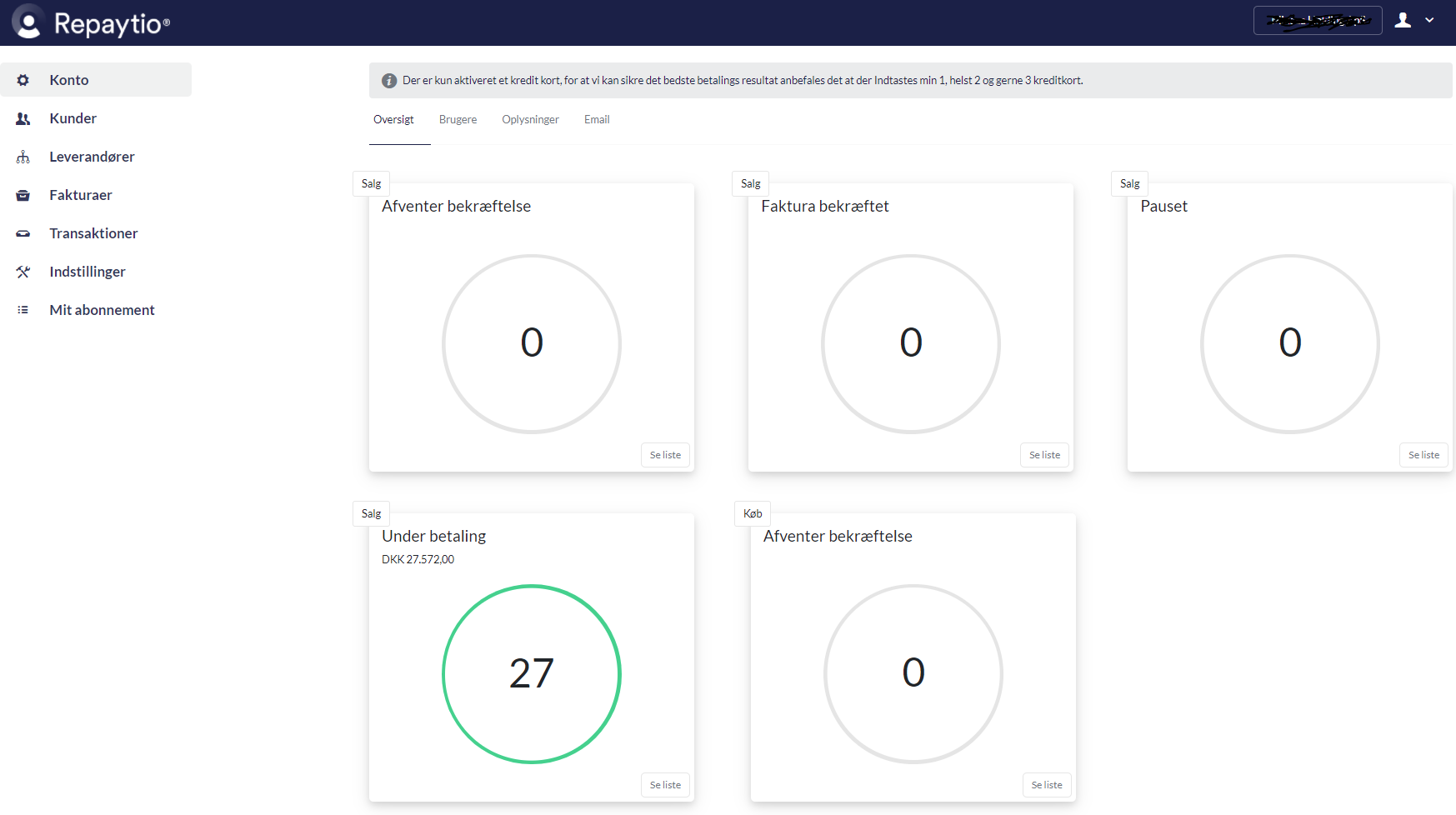Click the Repaytio logo icon
Image resolution: width=1456 pixels, height=815 pixels.
[x=28, y=22]
